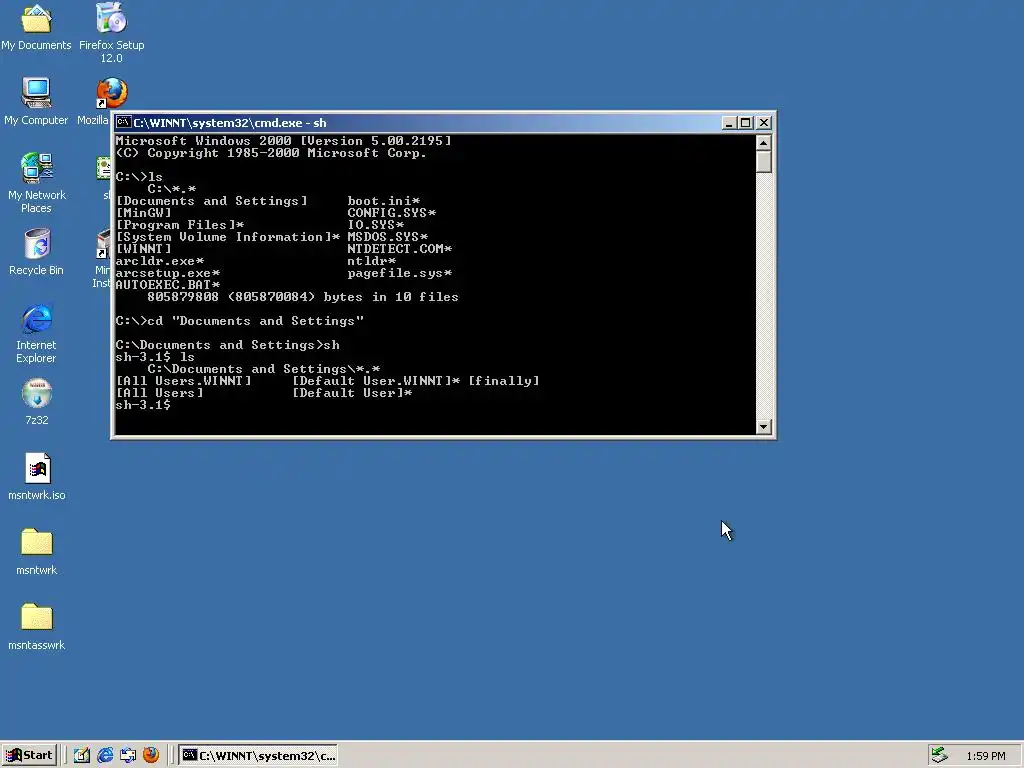
Task: Click the "[MinGW]" directory entry
Action: click(x=144, y=213)
